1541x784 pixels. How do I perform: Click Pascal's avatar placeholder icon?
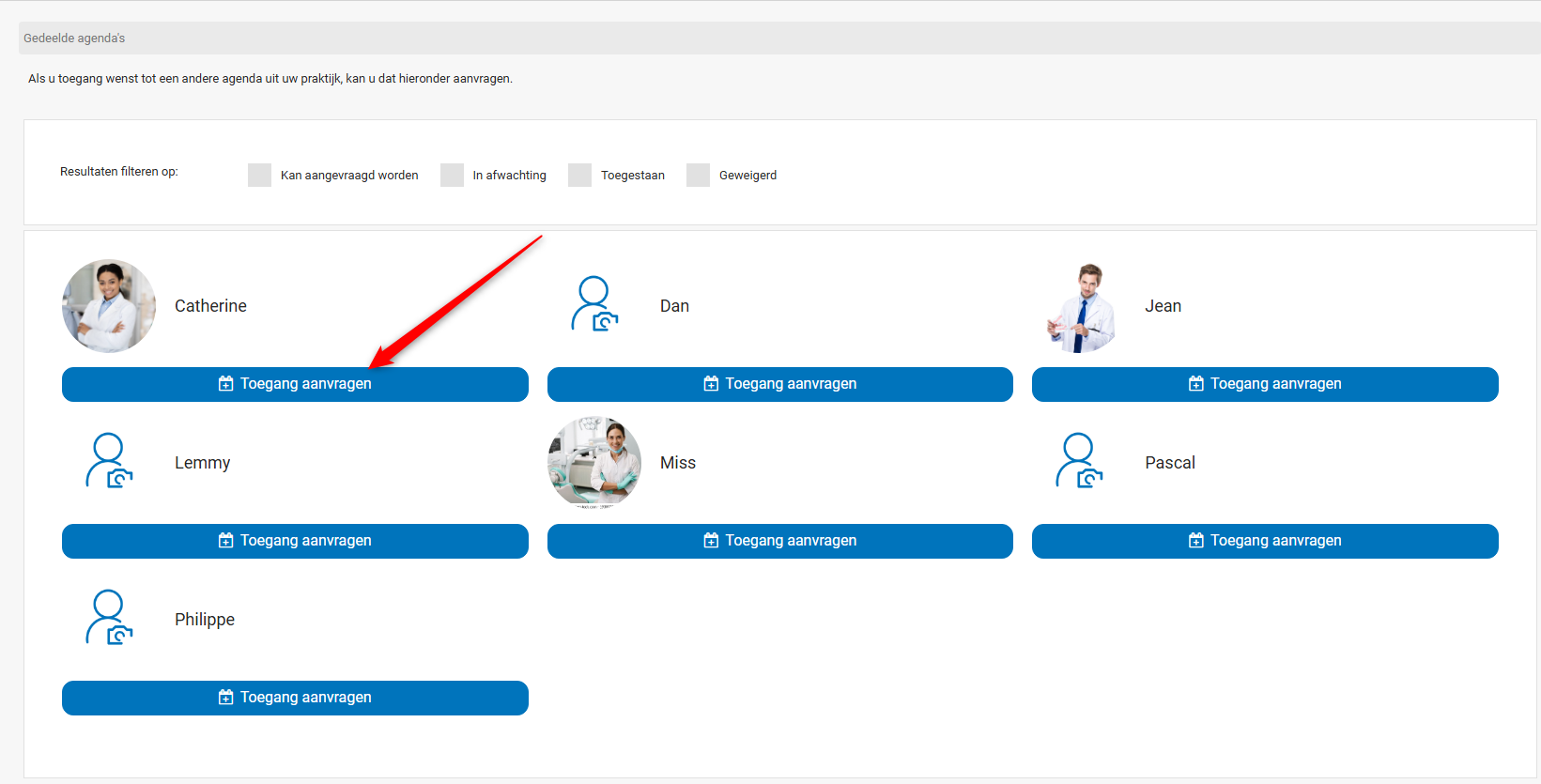(x=1079, y=460)
